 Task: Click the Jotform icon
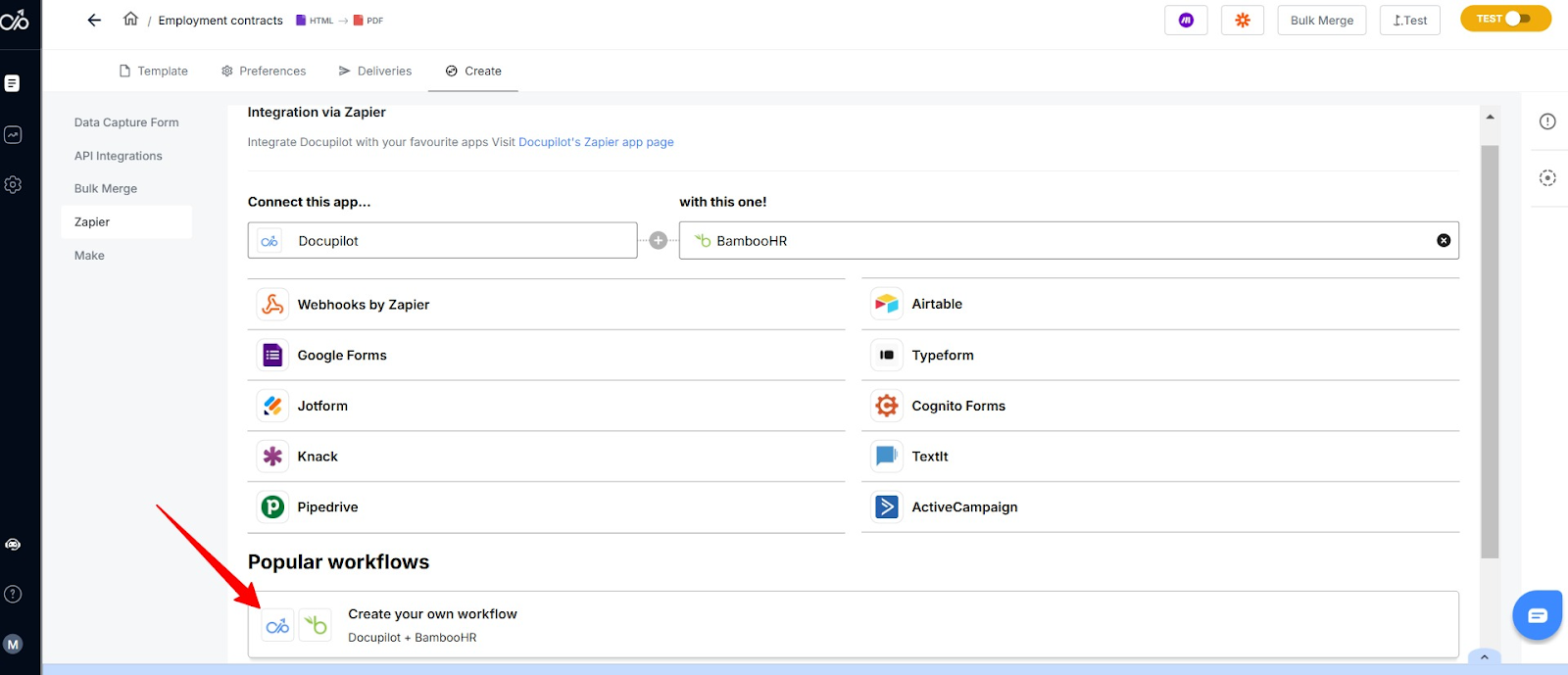coord(272,406)
